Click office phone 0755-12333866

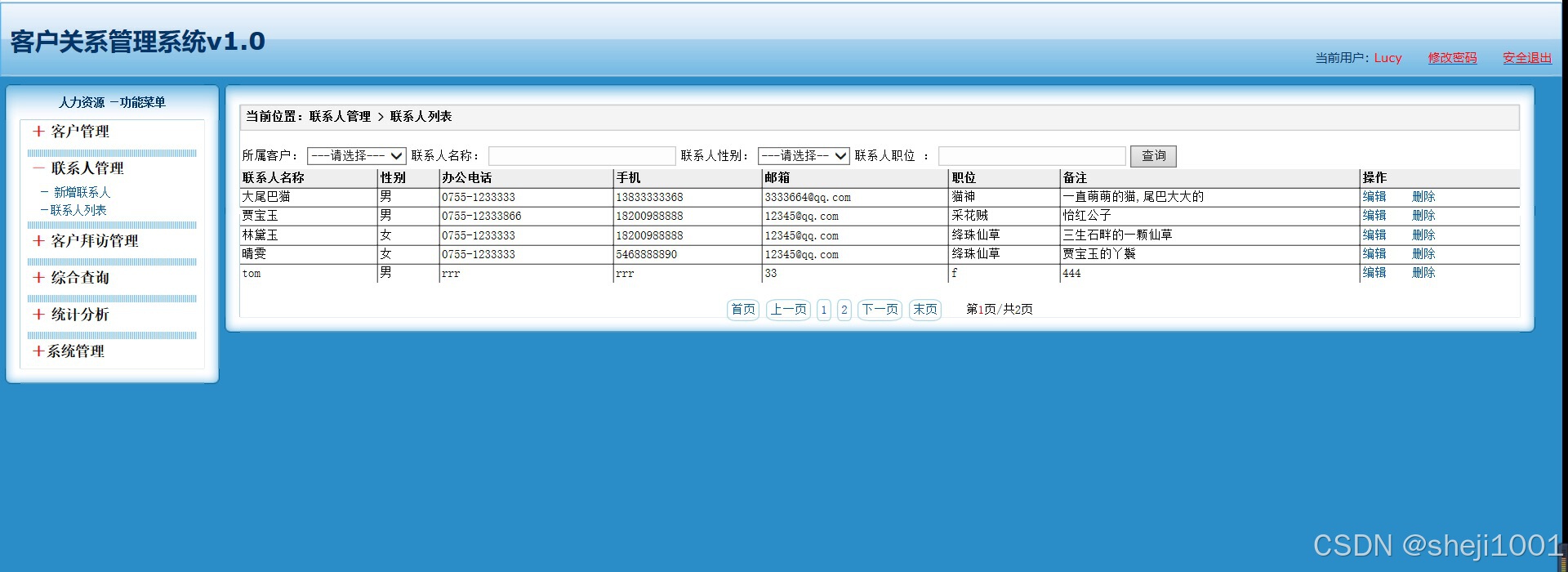pos(481,217)
